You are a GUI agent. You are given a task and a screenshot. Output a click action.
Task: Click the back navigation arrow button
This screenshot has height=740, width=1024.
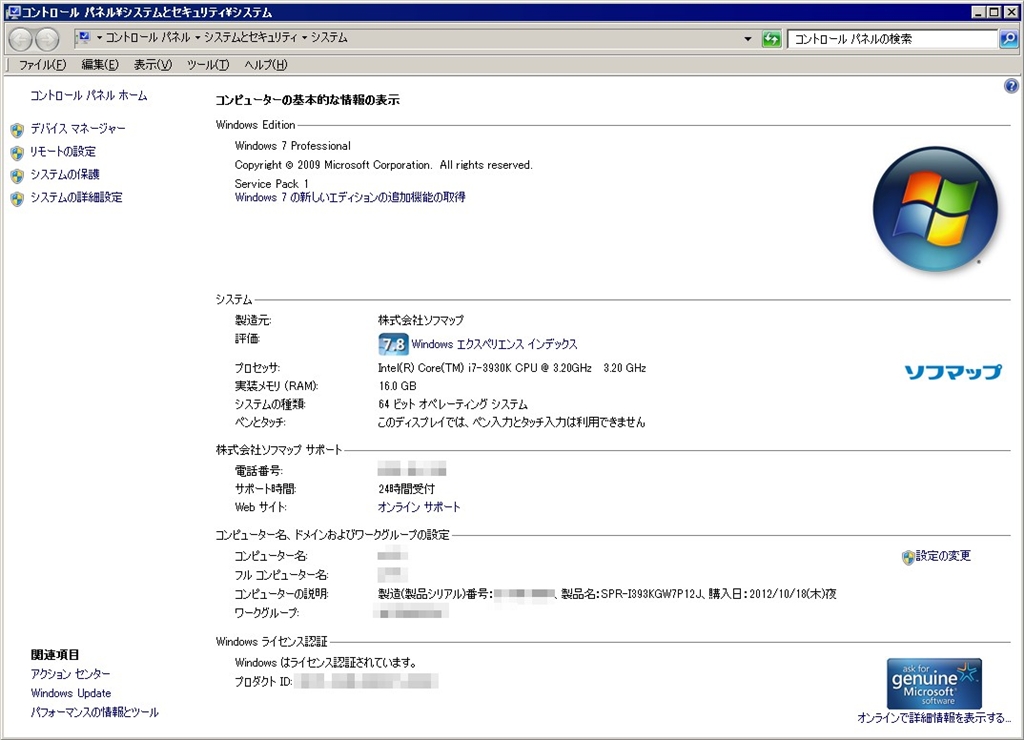[21, 39]
